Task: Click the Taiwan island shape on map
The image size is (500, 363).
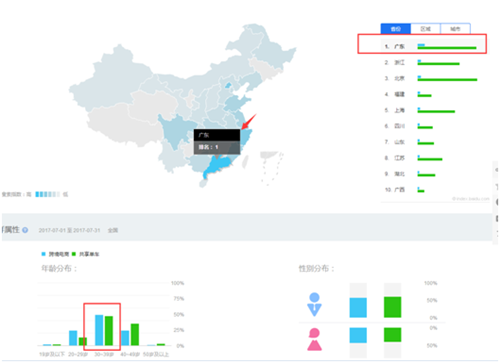Action: [245, 162]
